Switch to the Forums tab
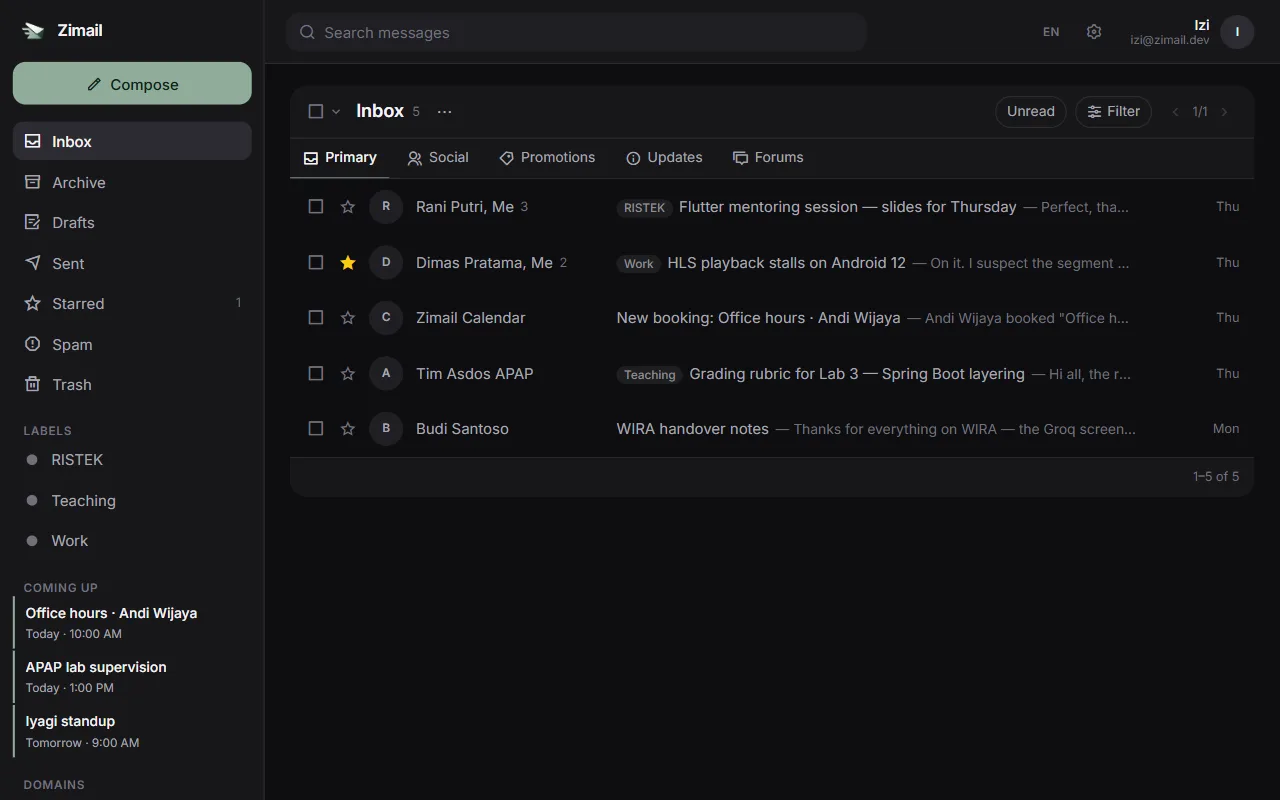 pos(768,158)
